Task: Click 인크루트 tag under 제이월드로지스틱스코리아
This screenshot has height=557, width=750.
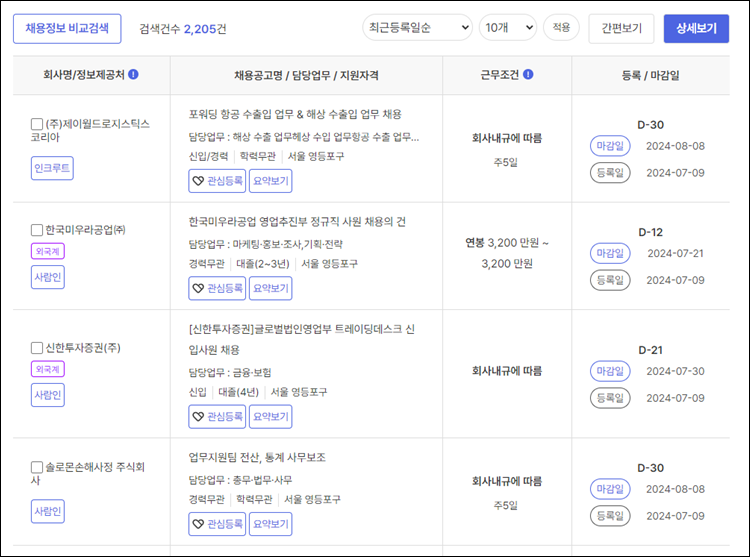Action: tap(52, 168)
